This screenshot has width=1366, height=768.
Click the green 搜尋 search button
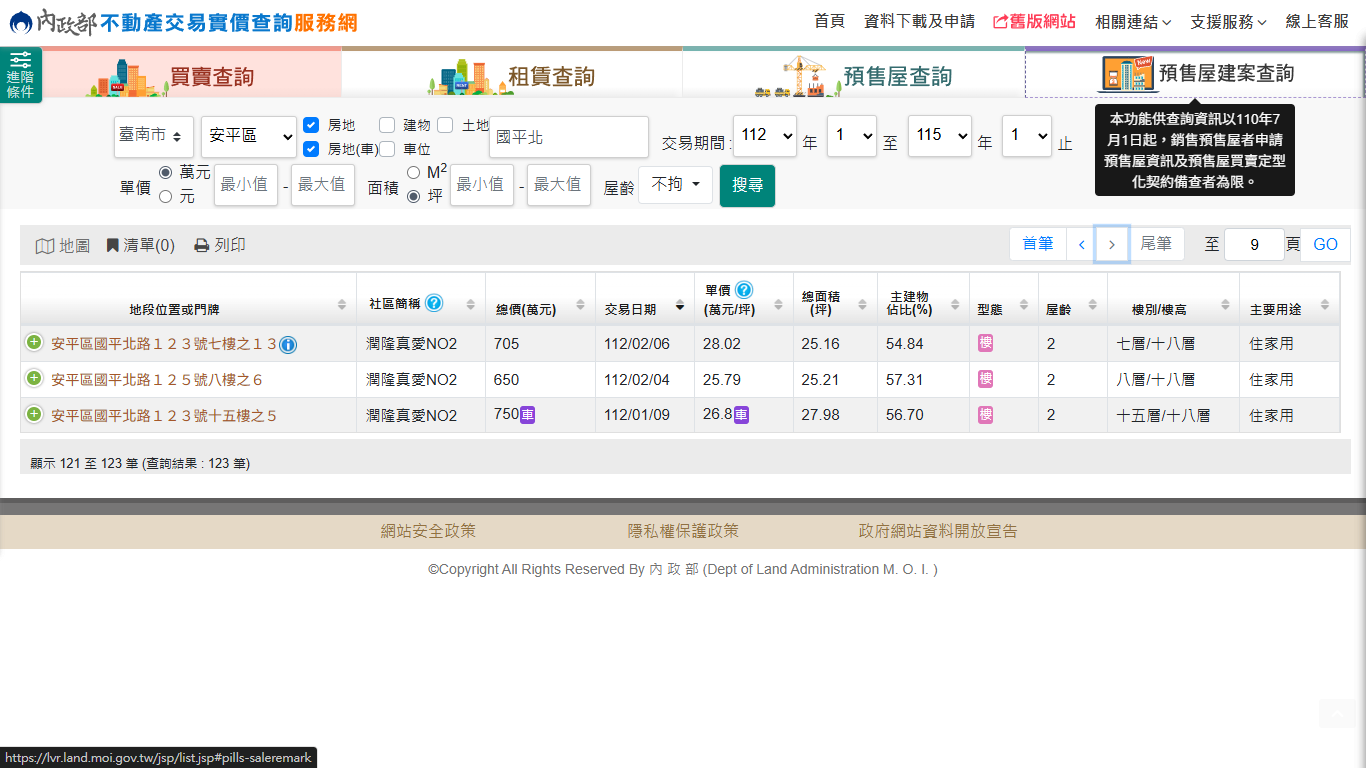pyautogui.click(x=747, y=185)
